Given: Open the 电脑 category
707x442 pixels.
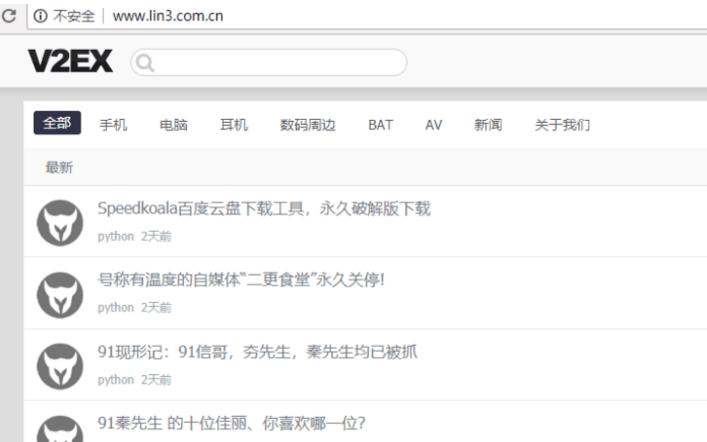Looking at the screenshot, I should [174, 125].
